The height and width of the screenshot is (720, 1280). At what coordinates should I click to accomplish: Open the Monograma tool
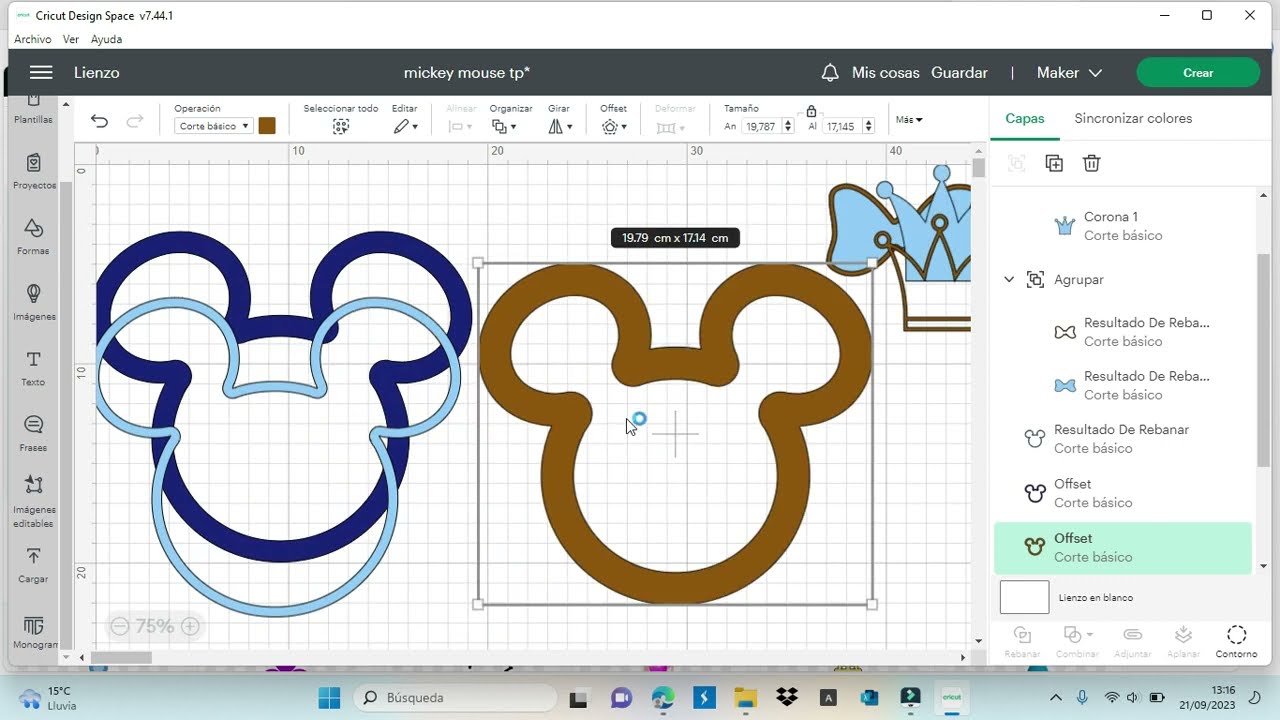point(33,633)
